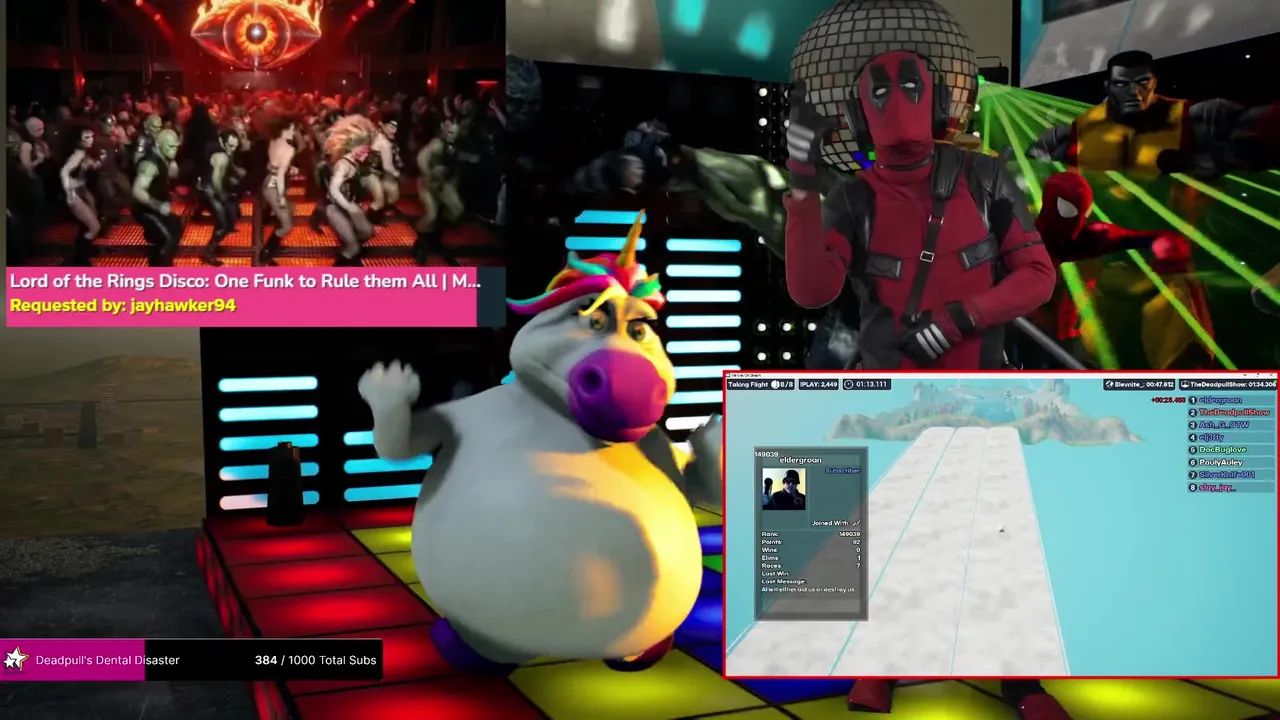Click 'Blevnite_: 00:47.612' best time
1280x720 pixels.
[1146, 384]
